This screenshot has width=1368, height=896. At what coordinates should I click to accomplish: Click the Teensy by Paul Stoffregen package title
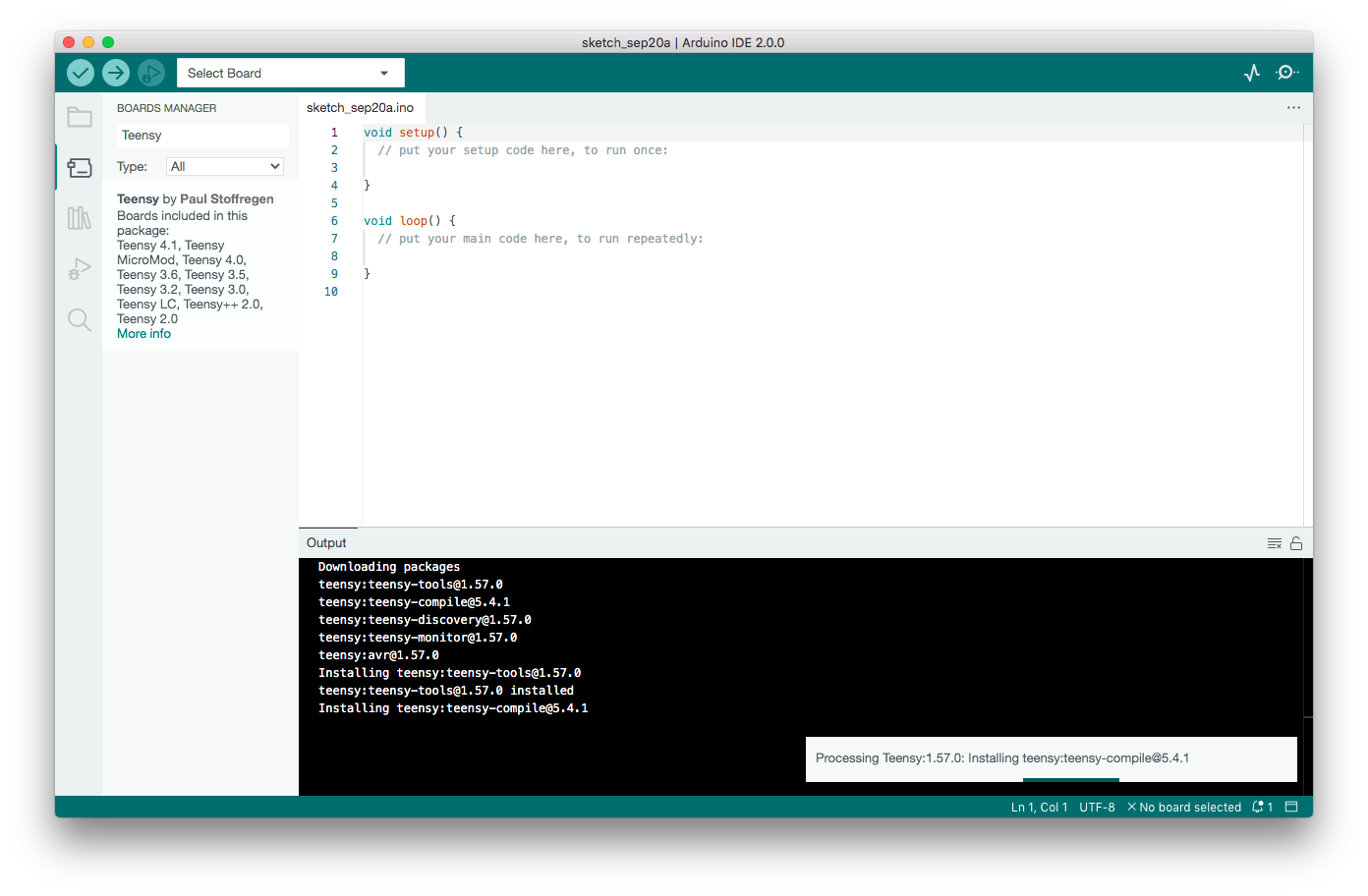pos(196,199)
